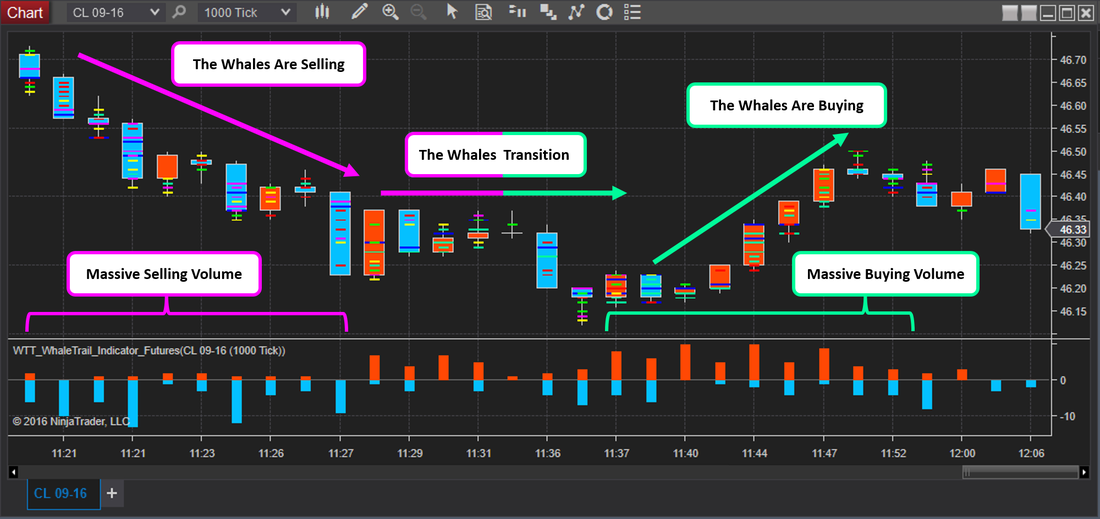1100x519 pixels.
Task: Expand the 1000 Tick interval dropdown
Action: [286, 12]
